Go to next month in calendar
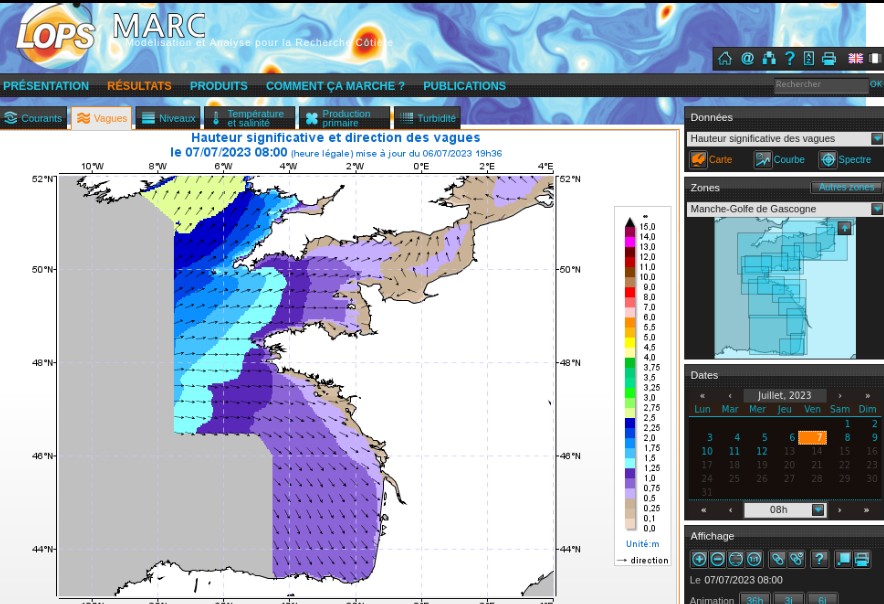This screenshot has width=884, height=604. (x=839, y=396)
